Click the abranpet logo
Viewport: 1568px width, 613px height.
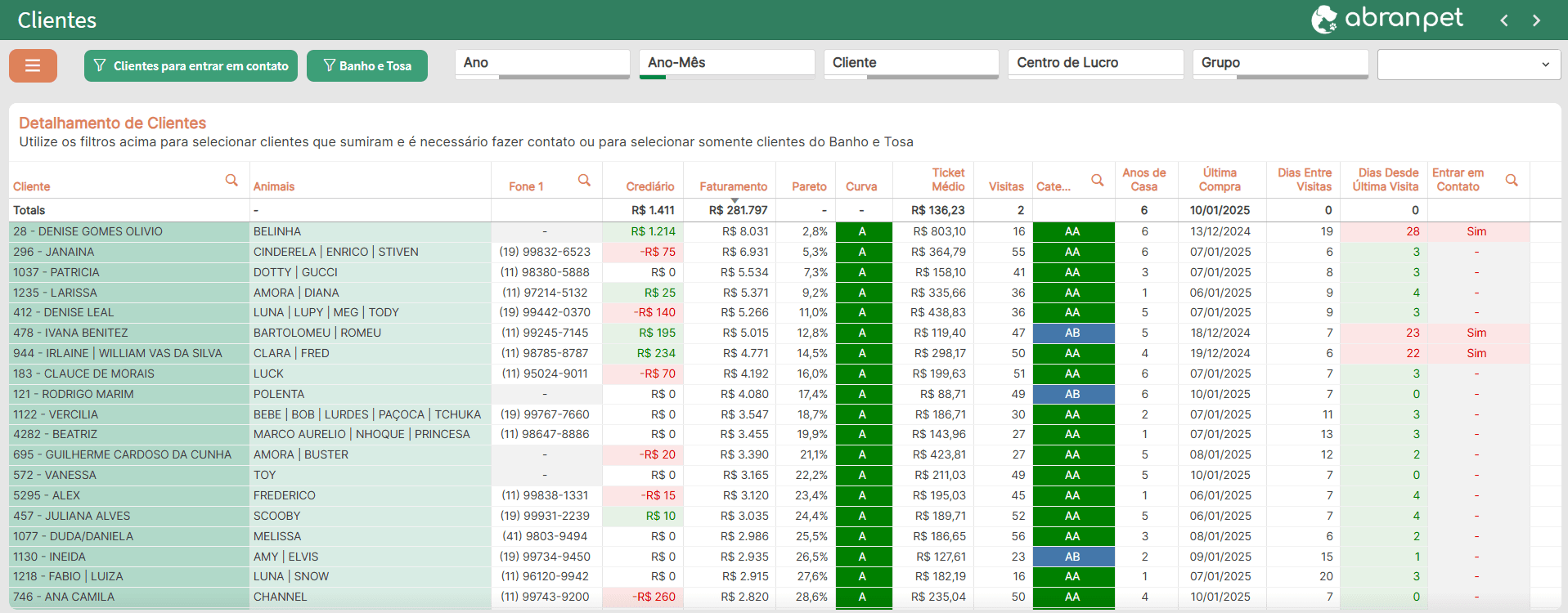coord(1386,19)
